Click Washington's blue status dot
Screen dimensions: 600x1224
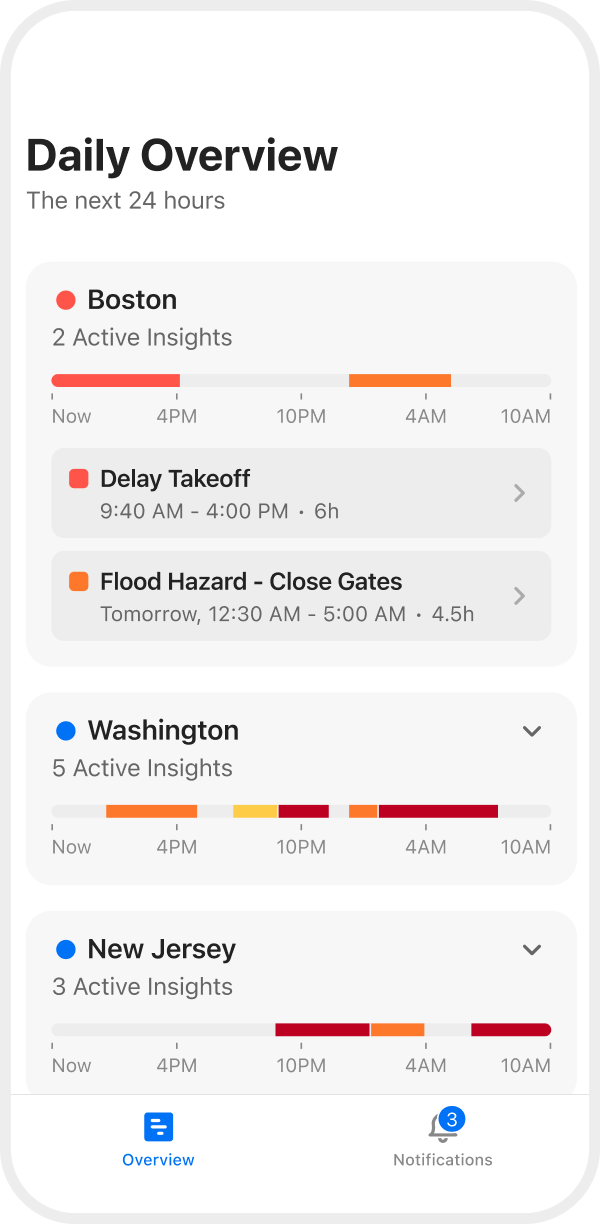coord(65,730)
